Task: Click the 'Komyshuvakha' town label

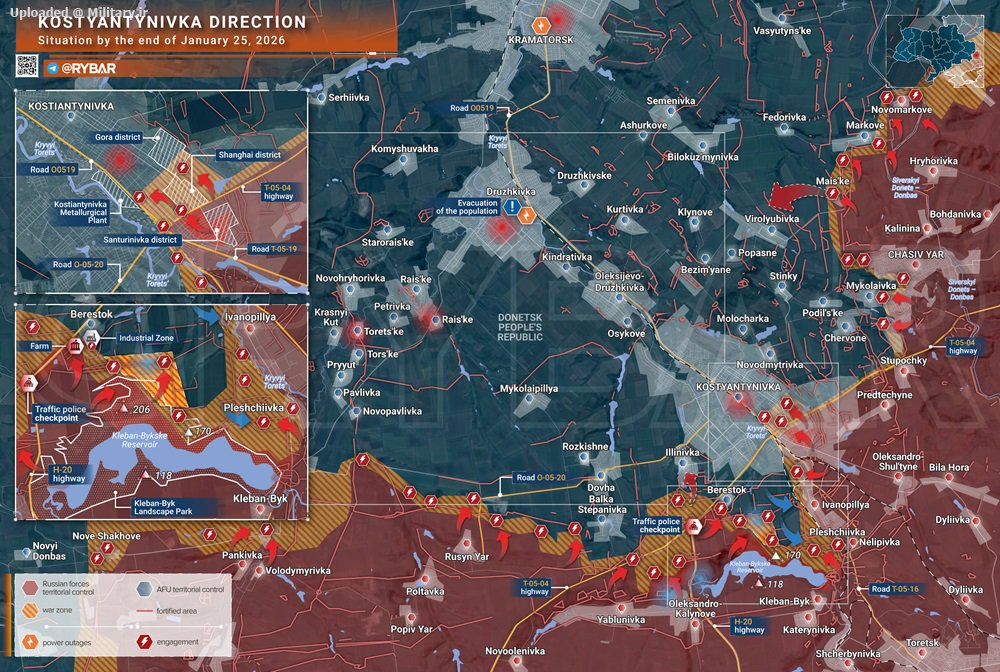Action: (x=405, y=149)
